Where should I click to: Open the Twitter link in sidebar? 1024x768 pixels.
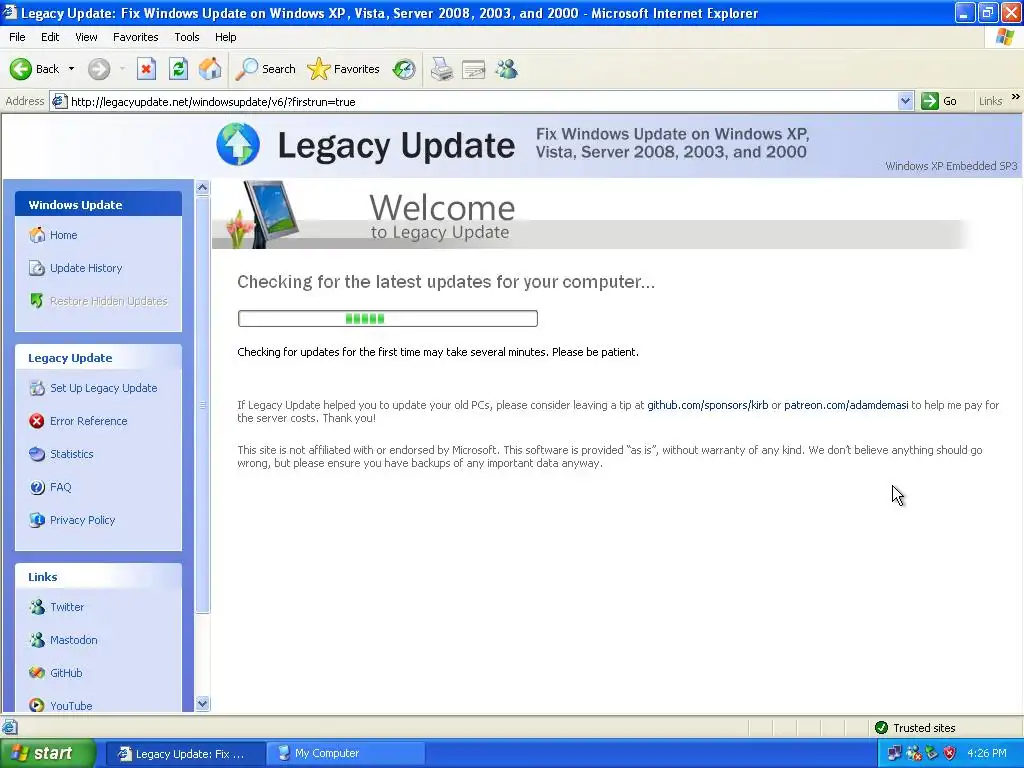pyautogui.click(x=67, y=607)
